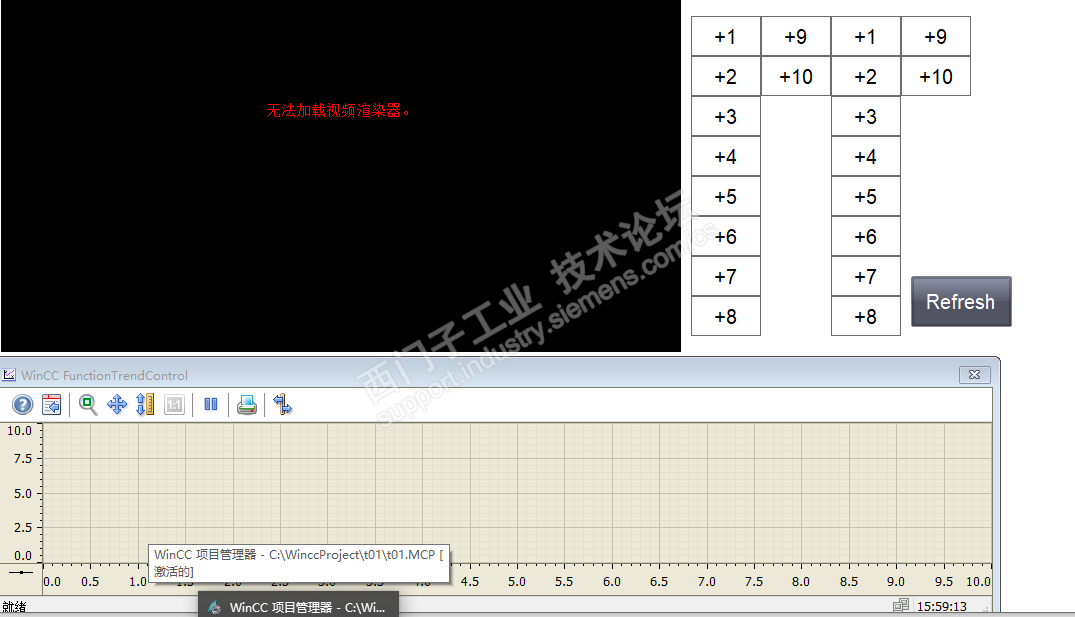Click +9 in the right button group
The width and height of the screenshot is (1075, 617).
pyautogui.click(x=935, y=36)
